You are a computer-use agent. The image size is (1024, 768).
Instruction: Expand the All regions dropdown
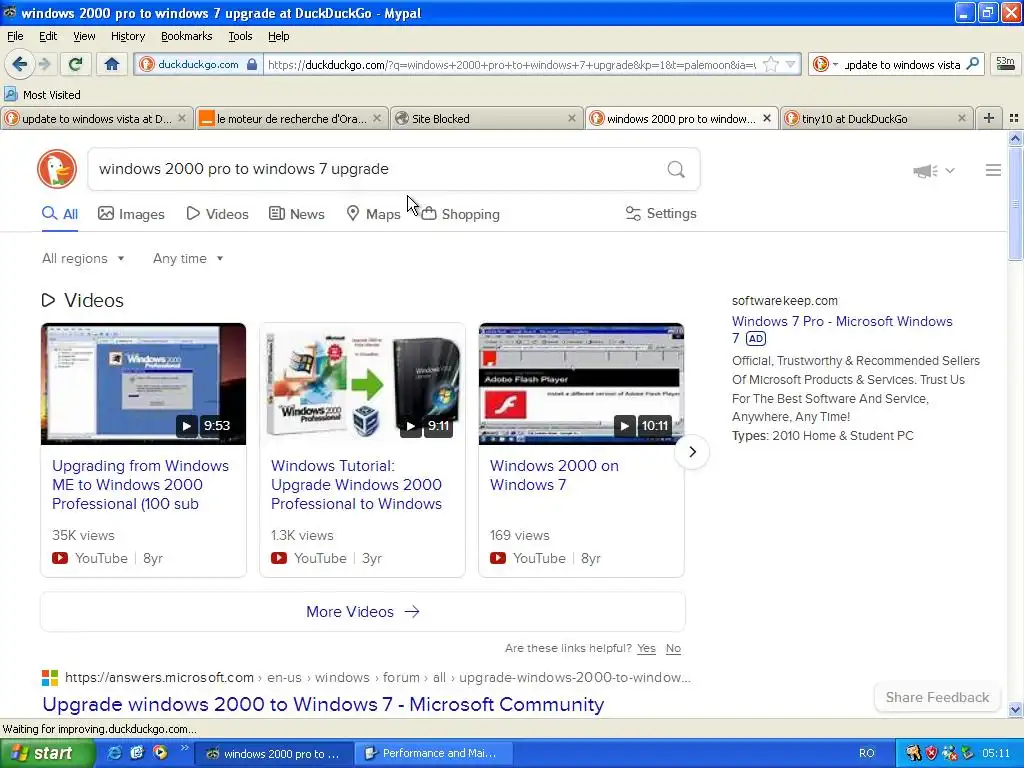[83, 258]
